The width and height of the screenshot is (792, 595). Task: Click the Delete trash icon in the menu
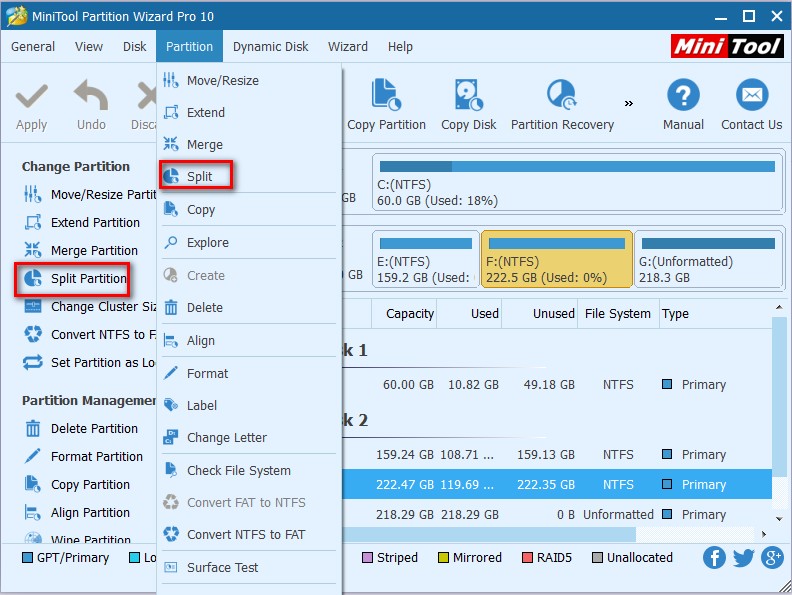pos(171,307)
